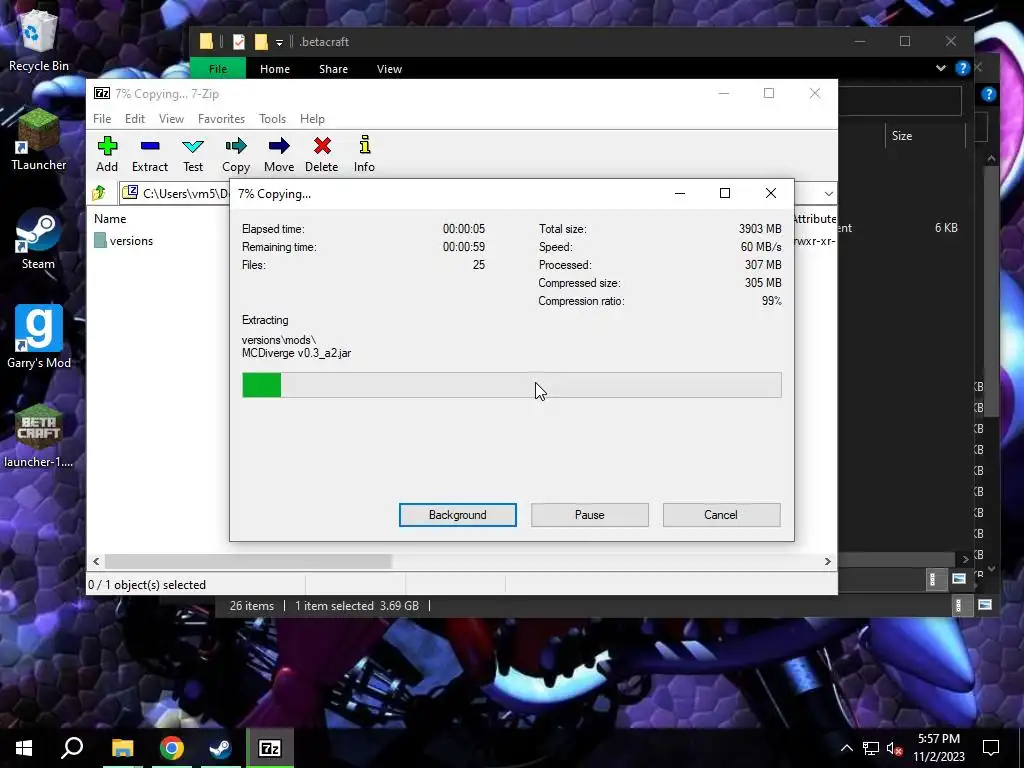Select the BetaCraft launcher desktop icon
The width and height of the screenshot is (1024, 768).
tap(39, 436)
